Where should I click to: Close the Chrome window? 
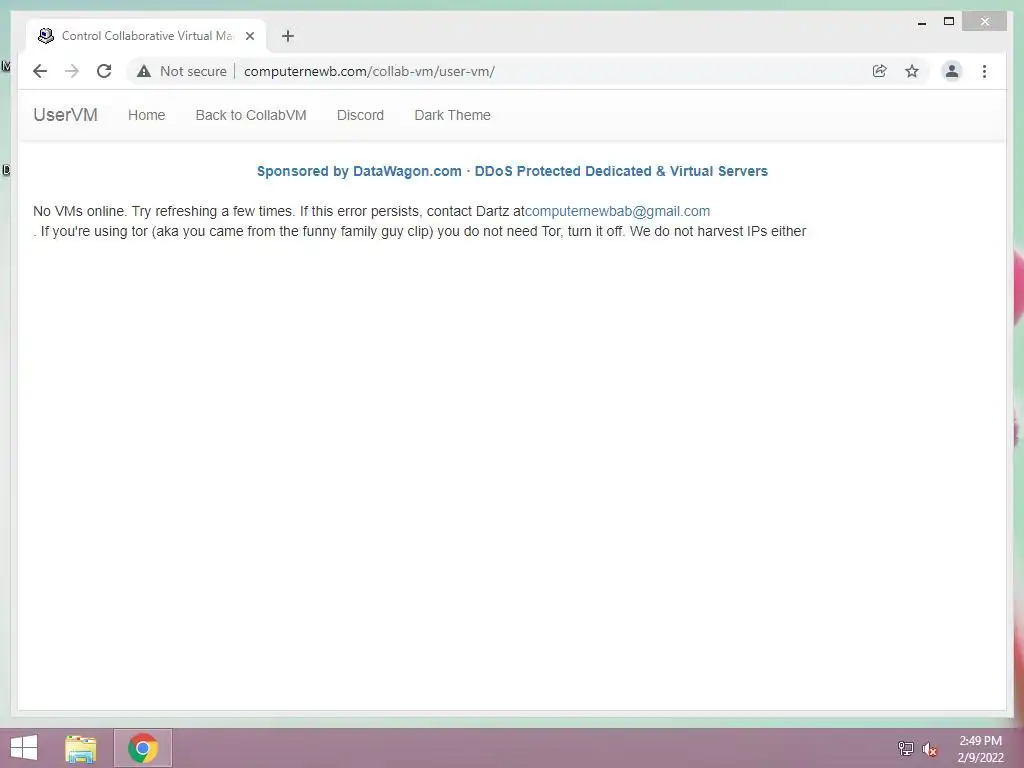click(x=985, y=22)
